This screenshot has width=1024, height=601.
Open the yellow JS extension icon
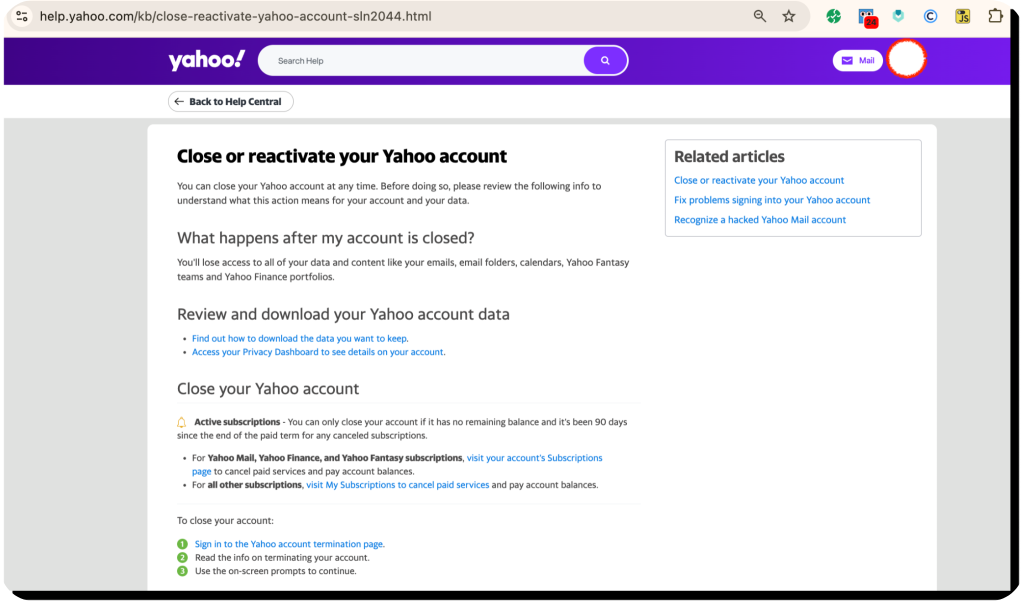[x=963, y=16]
